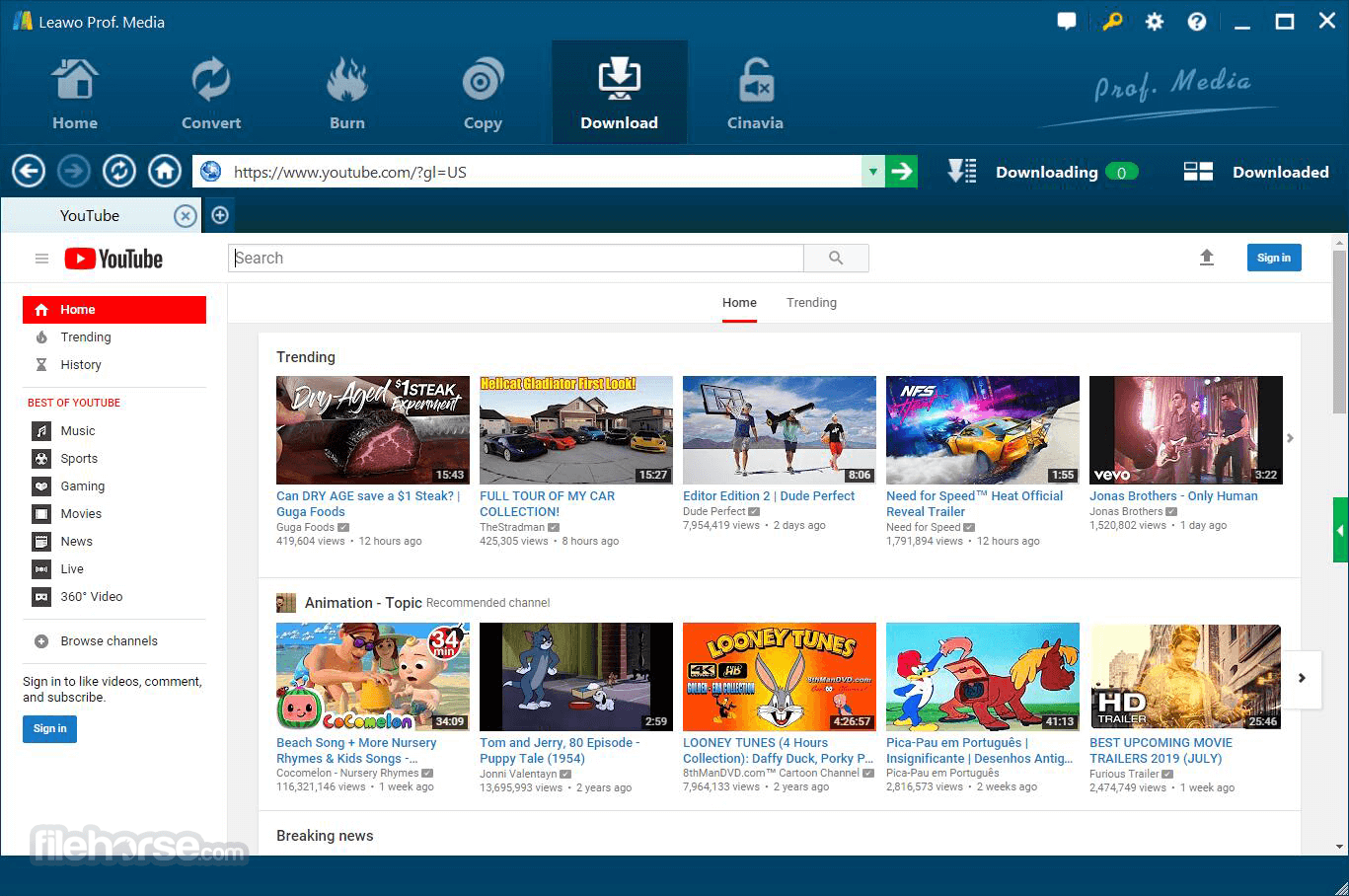
Task: Open the YouTube hamburger guide menu
Action: coord(41,259)
